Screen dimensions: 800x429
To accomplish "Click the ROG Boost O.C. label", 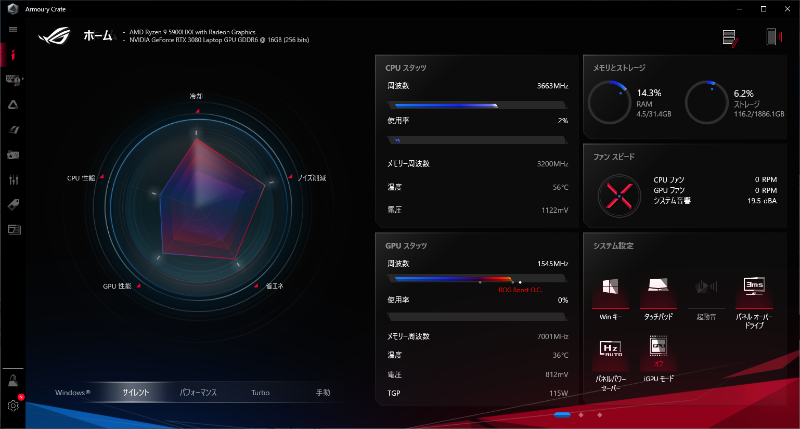I will pos(520,290).
